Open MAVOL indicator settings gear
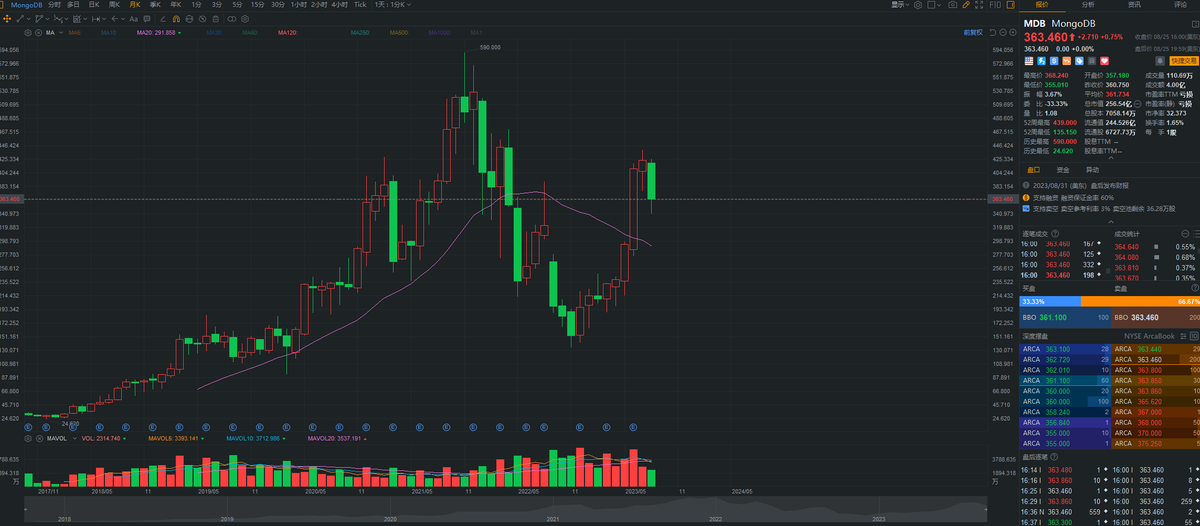Viewport: 1200px width, 526px height. click(x=28, y=438)
